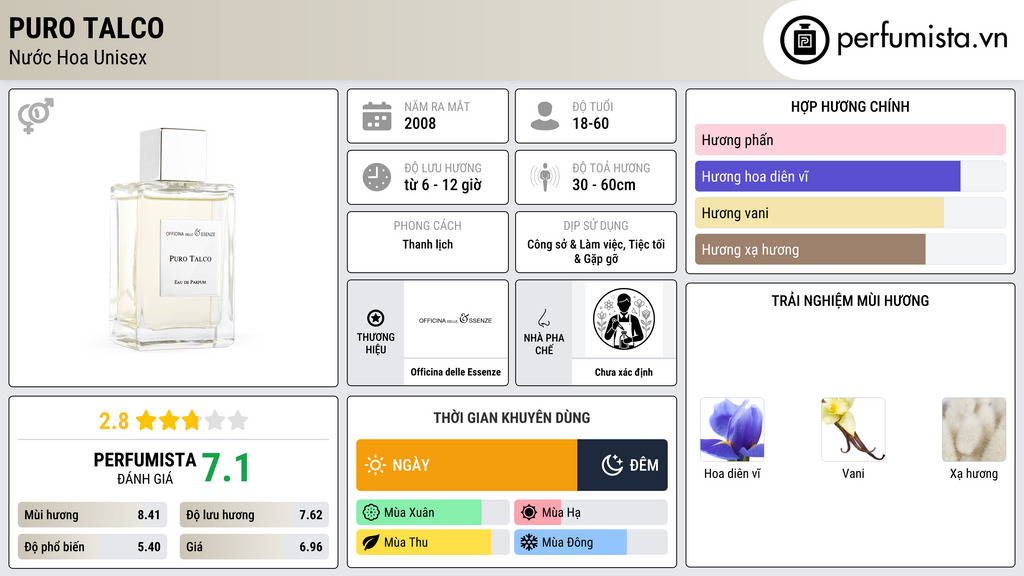
Task: Click the calendar icon beside Năm ra mắt
Action: pyautogui.click(x=377, y=116)
